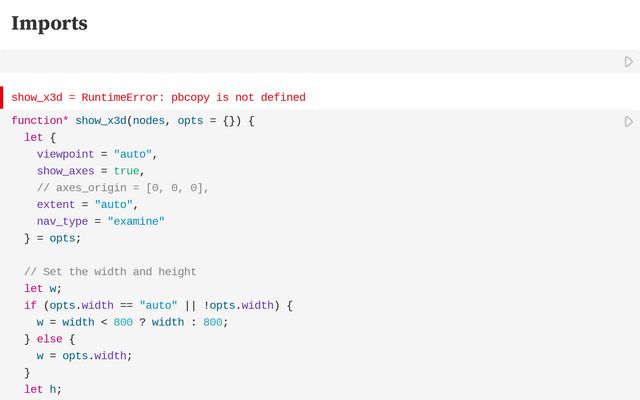Click the extent variable name

[56, 204]
